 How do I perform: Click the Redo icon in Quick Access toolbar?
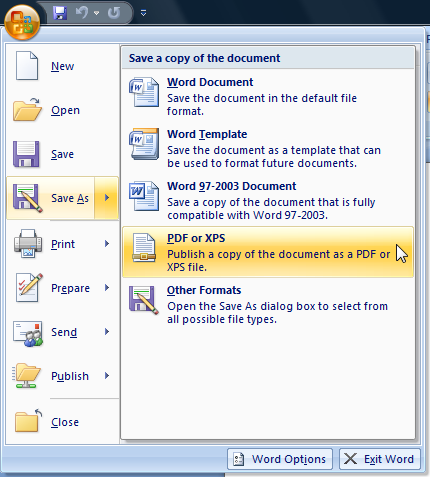coord(114,13)
